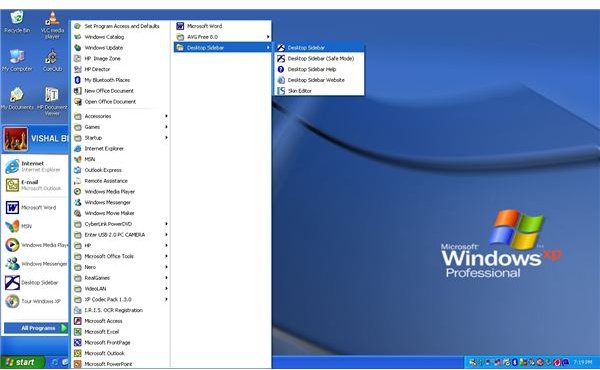The image size is (600, 370).
Task: Launch Desktop Sidebar from recent list
Action: [34, 282]
